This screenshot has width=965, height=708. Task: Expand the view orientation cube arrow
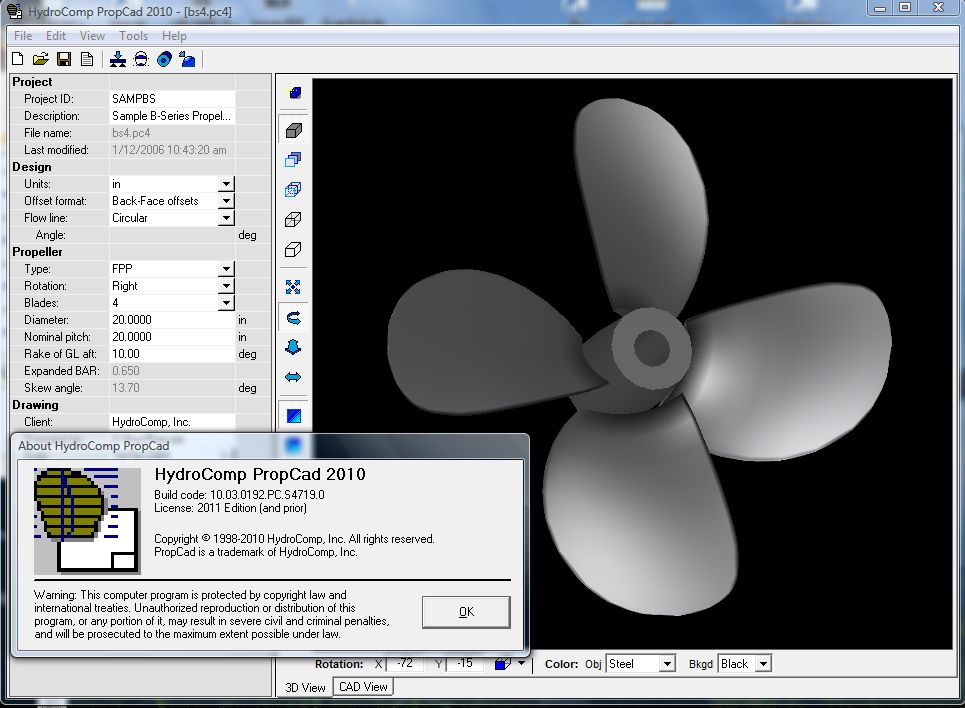521,663
